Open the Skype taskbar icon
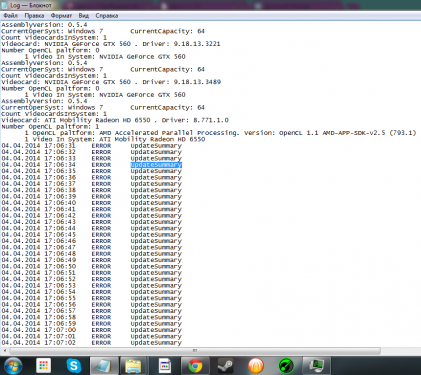 pyautogui.click(x=74, y=366)
